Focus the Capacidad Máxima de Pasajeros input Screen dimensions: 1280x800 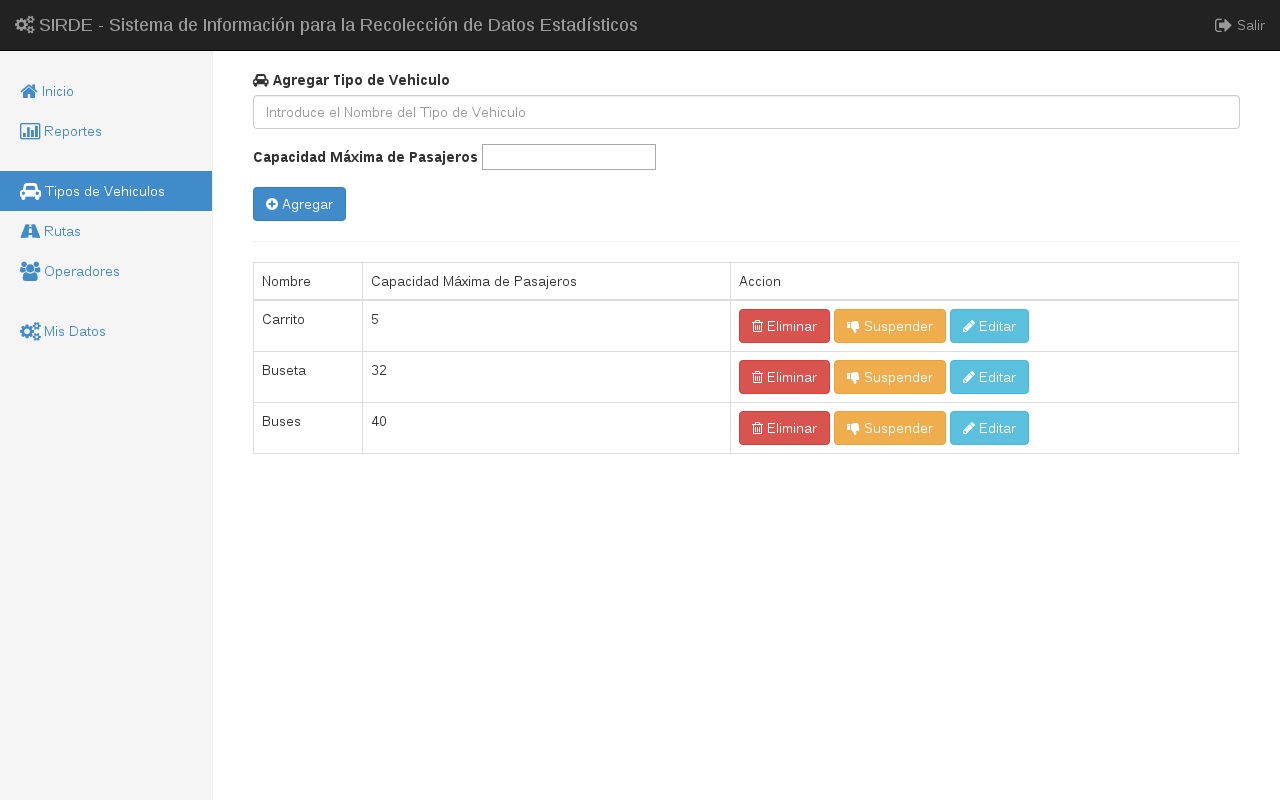coord(569,157)
